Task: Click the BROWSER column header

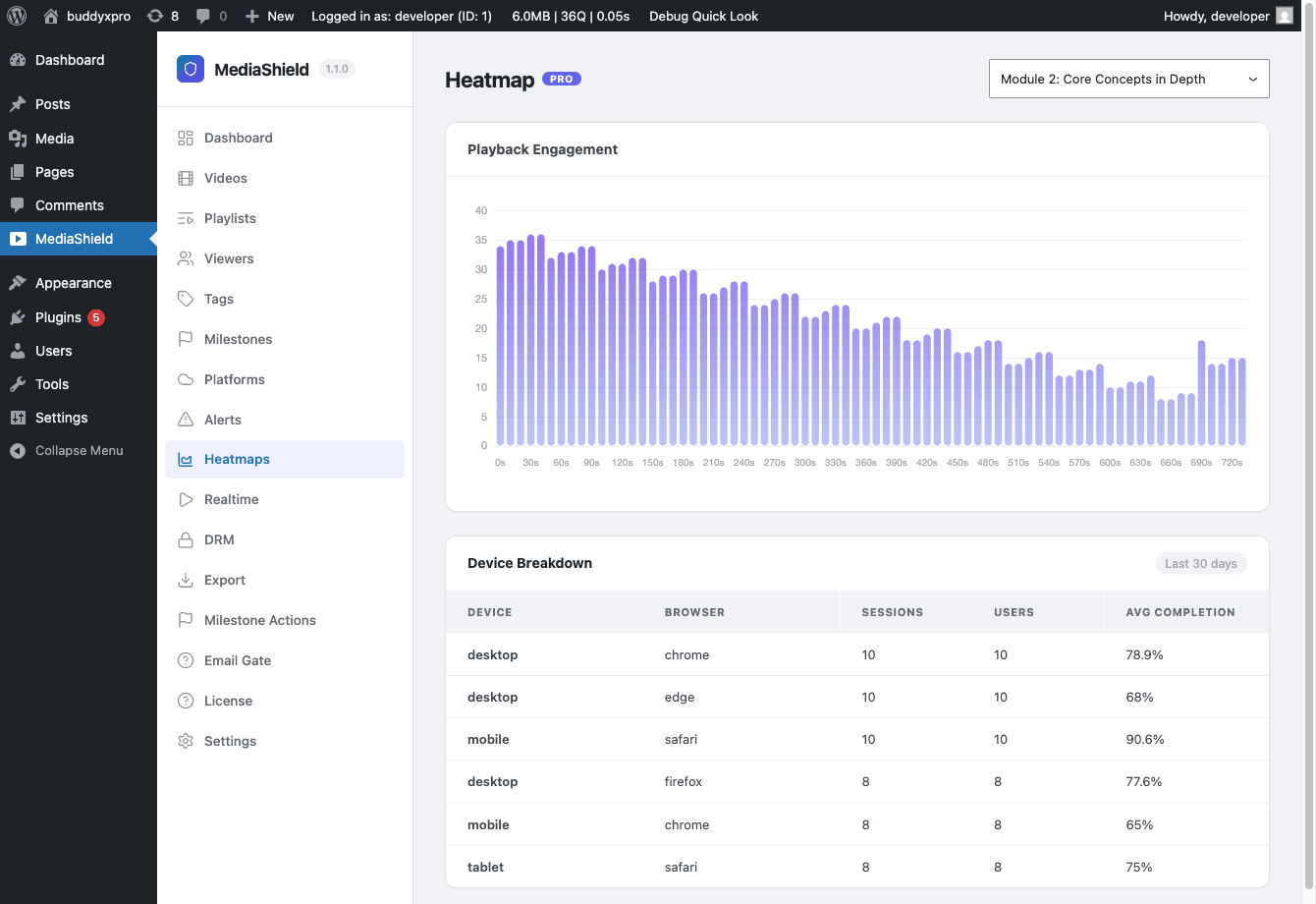Action: 694,612
